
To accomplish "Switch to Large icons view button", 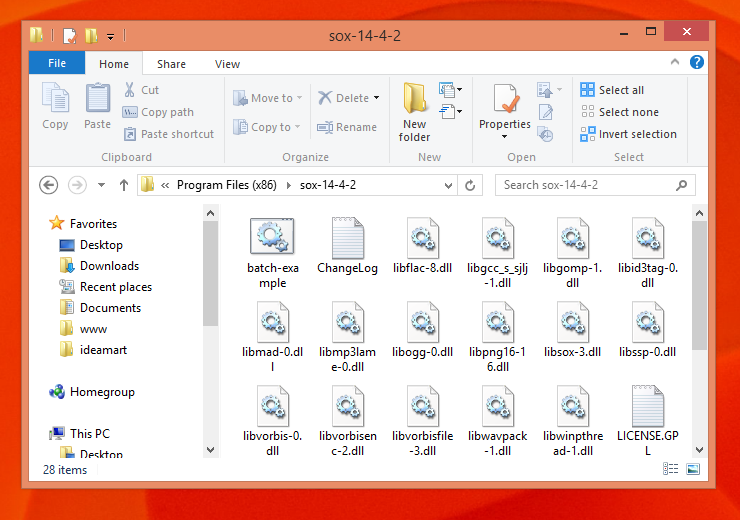I will pyautogui.click(x=693, y=469).
